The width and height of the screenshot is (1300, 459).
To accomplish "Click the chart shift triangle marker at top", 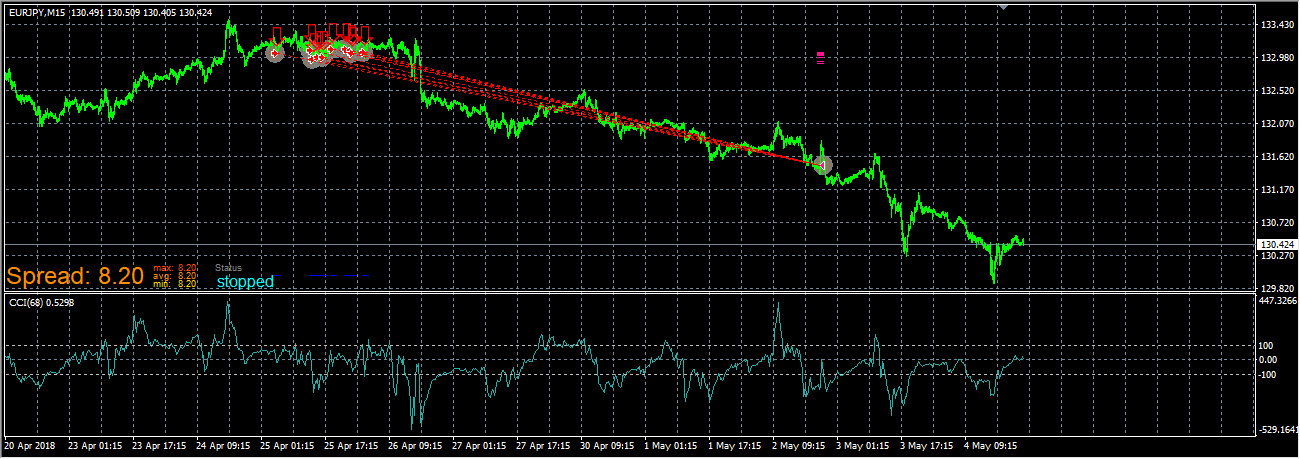I will pyautogui.click(x=1003, y=6).
